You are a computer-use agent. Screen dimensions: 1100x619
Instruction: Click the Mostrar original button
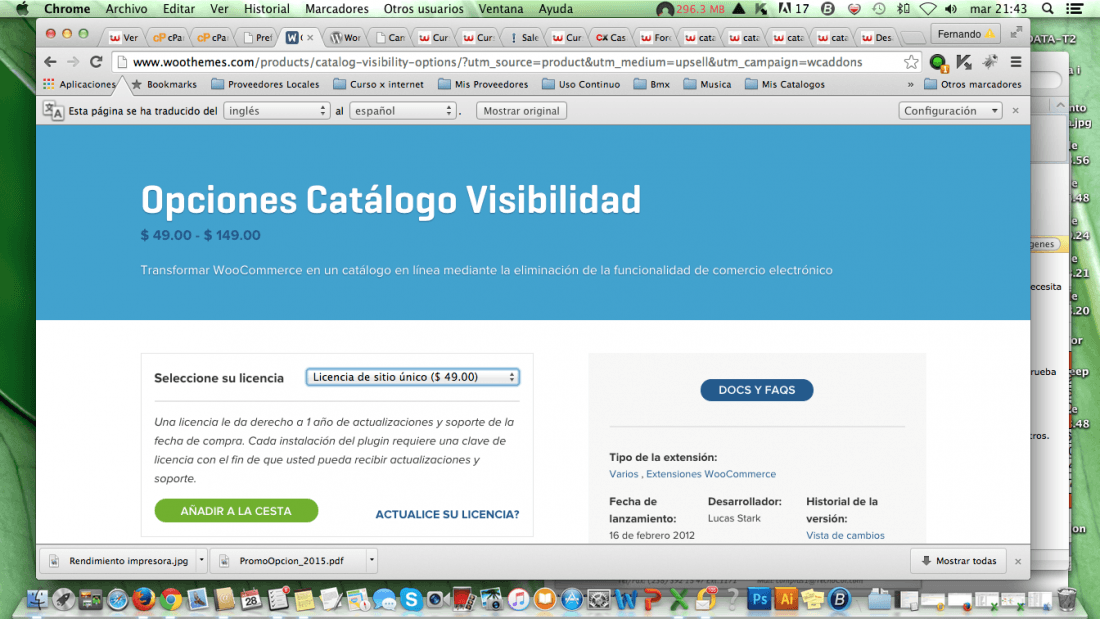pyautogui.click(x=521, y=111)
